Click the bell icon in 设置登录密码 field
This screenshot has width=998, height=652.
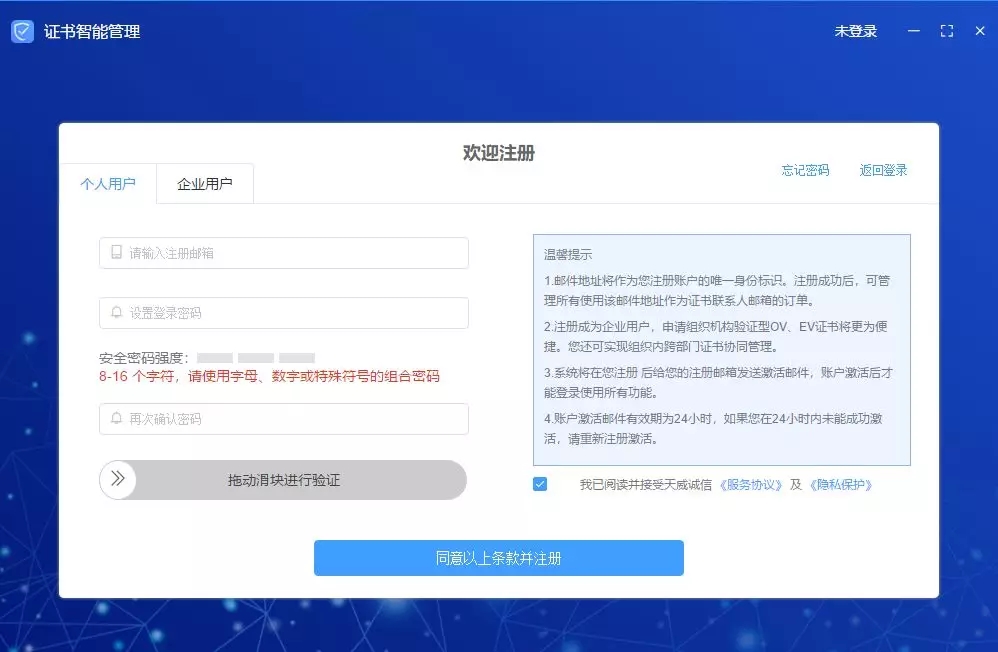(116, 312)
